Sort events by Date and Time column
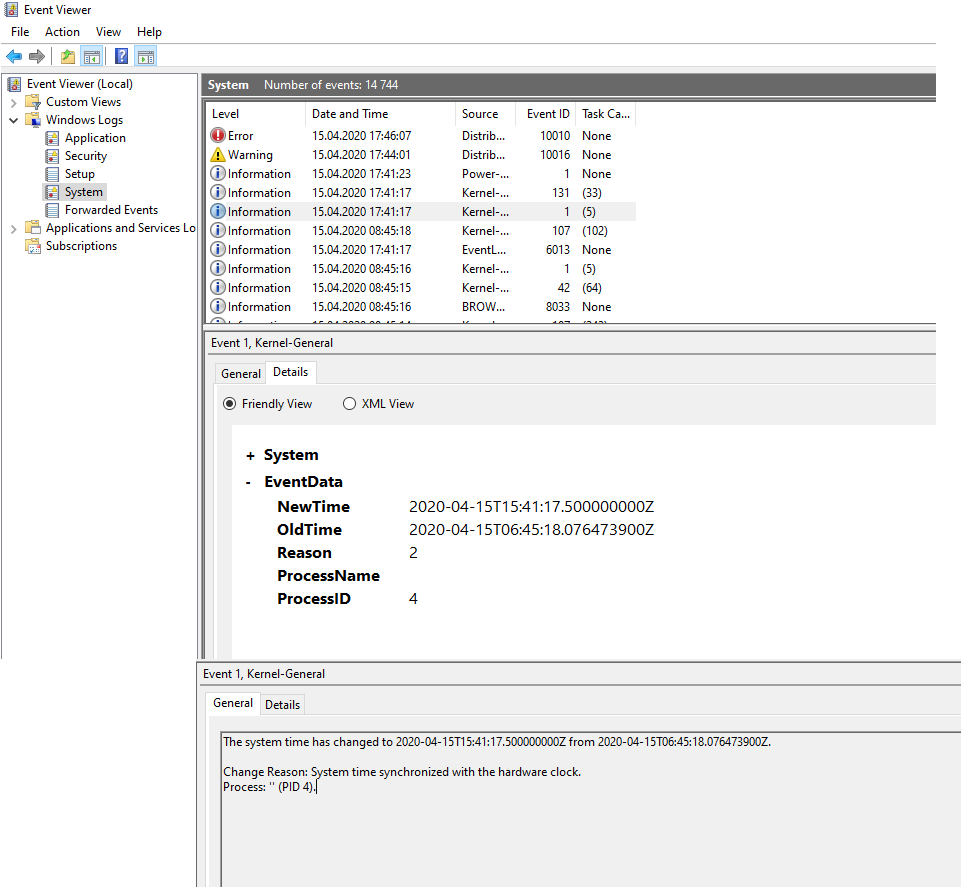This screenshot has height=887, width=961. (350, 114)
